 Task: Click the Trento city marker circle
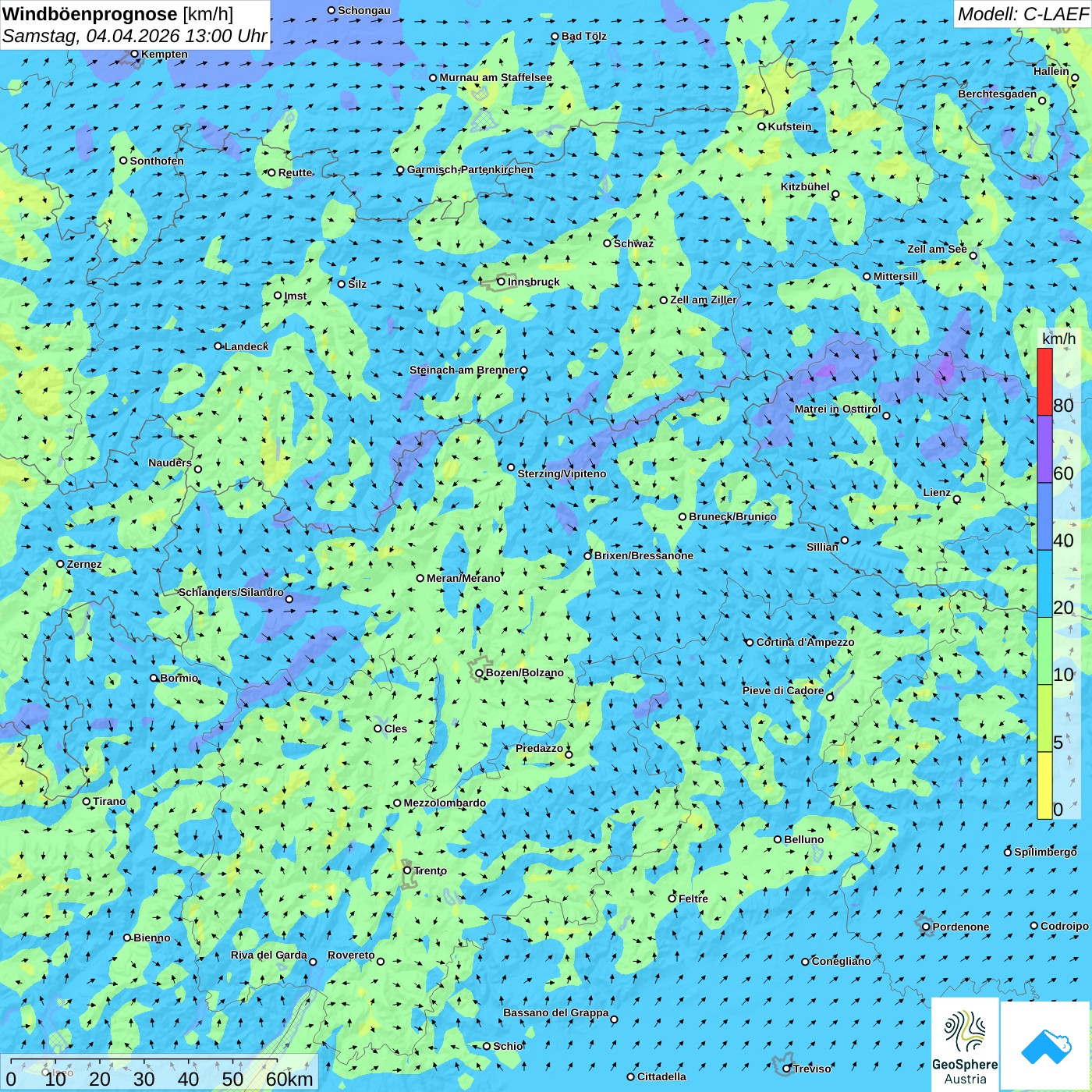(x=407, y=870)
